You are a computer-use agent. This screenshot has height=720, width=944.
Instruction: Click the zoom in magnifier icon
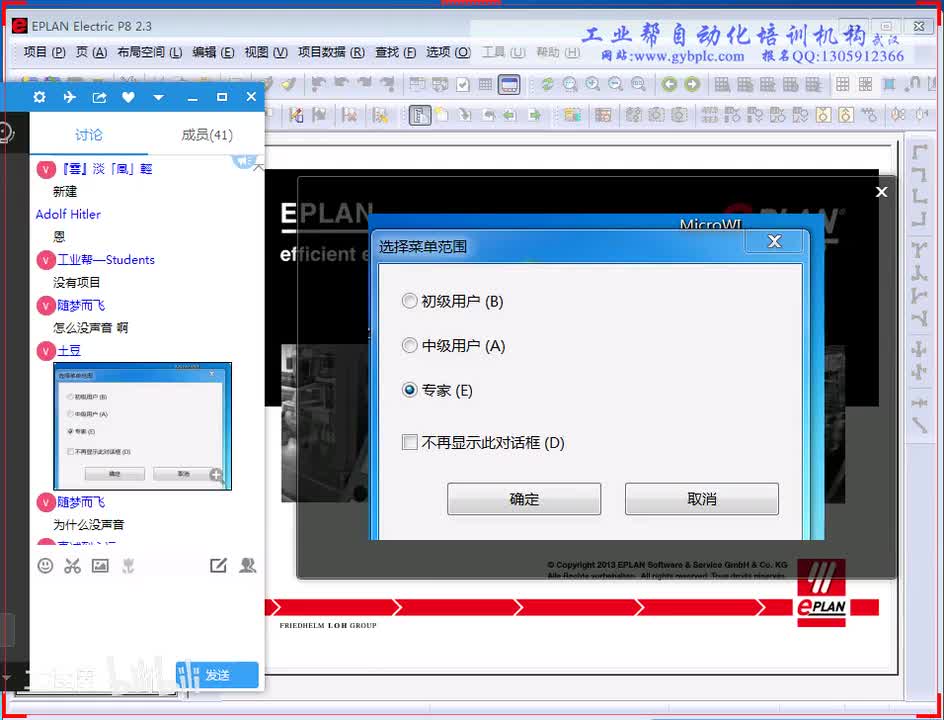[592, 84]
